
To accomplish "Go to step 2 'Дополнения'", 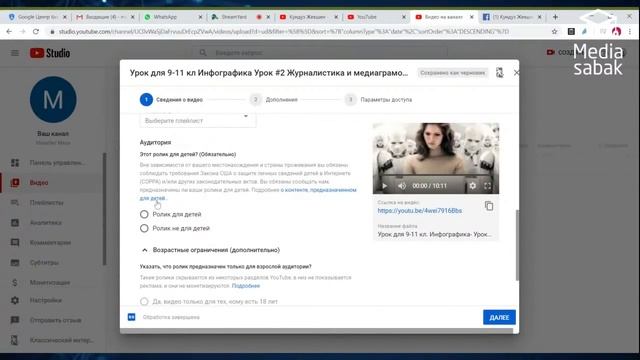I will coord(273,100).
